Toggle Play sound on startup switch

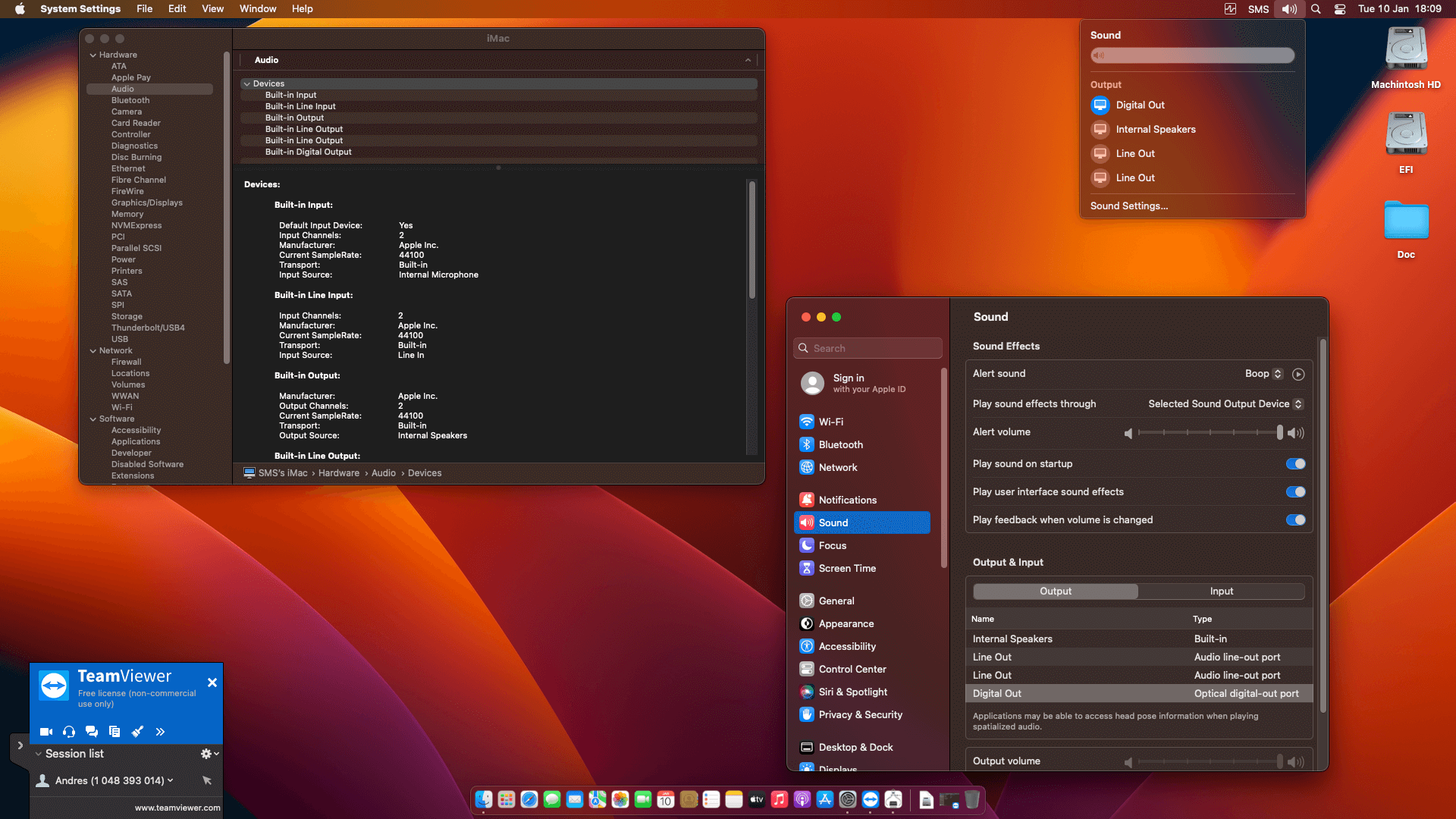click(1295, 464)
